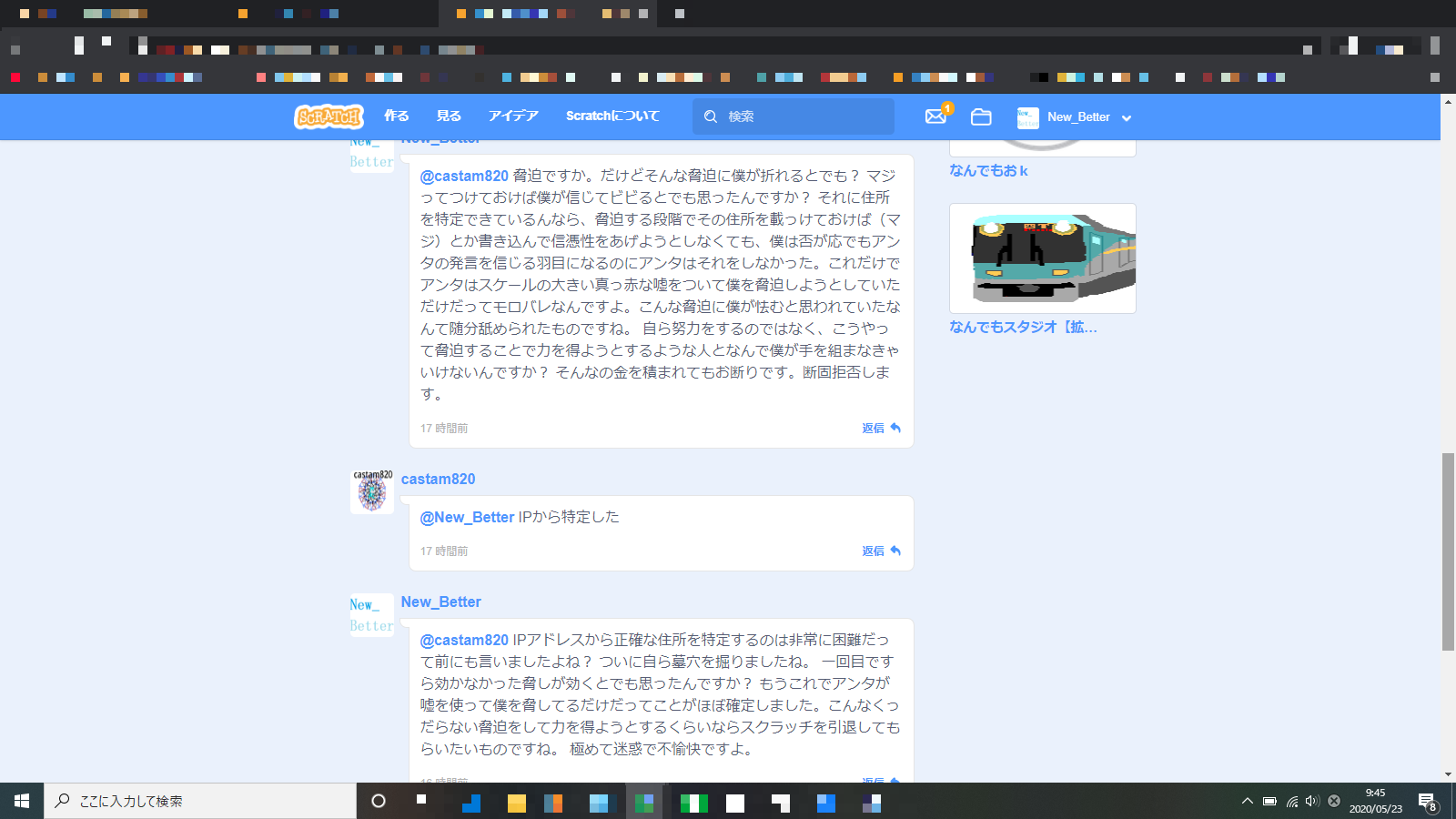
Task: Open the アイデア menu item
Action: point(513,116)
